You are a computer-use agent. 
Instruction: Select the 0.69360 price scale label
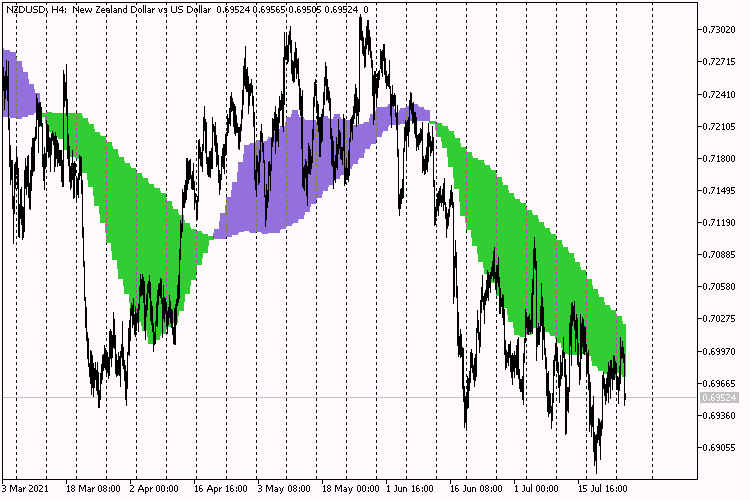coord(719,415)
